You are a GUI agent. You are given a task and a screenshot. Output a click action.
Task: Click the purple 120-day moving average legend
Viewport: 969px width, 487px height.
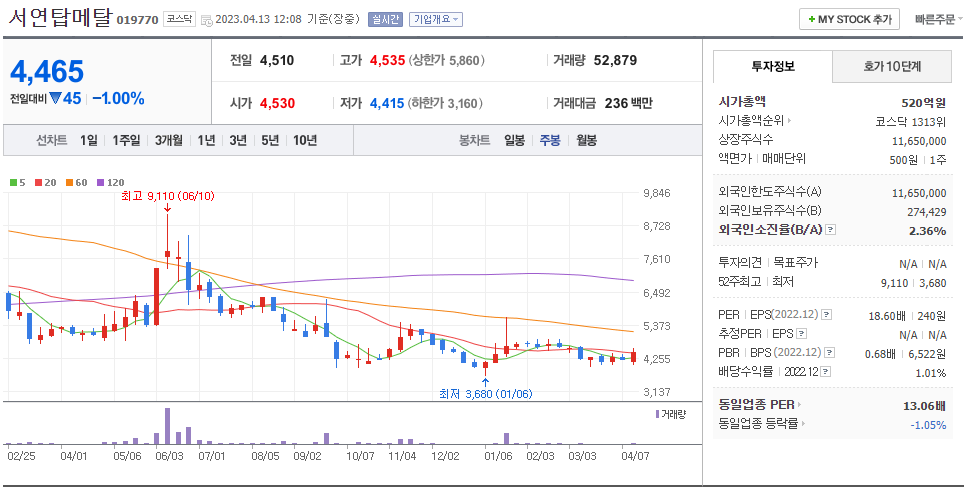(111, 183)
